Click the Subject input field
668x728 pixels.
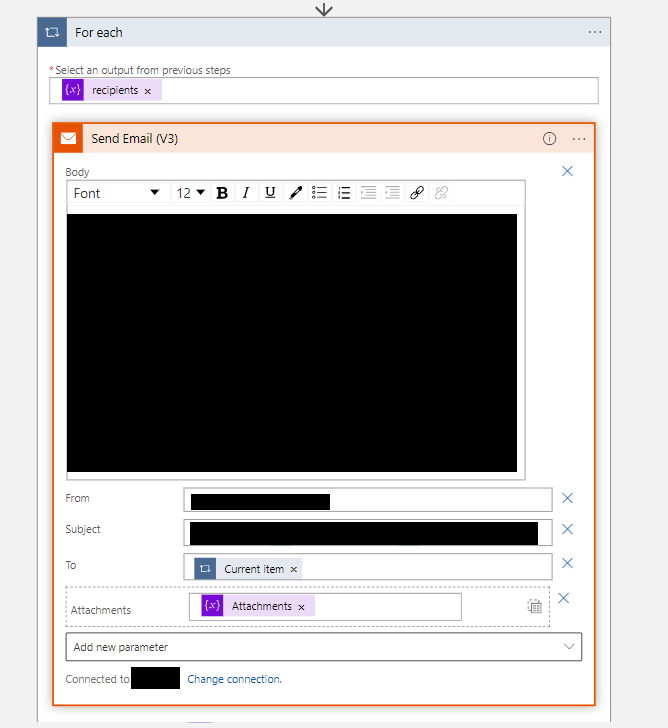[368, 532]
